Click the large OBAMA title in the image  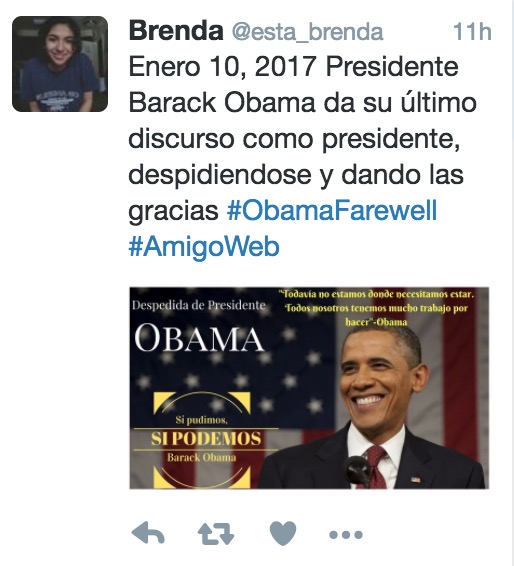(x=199, y=338)
